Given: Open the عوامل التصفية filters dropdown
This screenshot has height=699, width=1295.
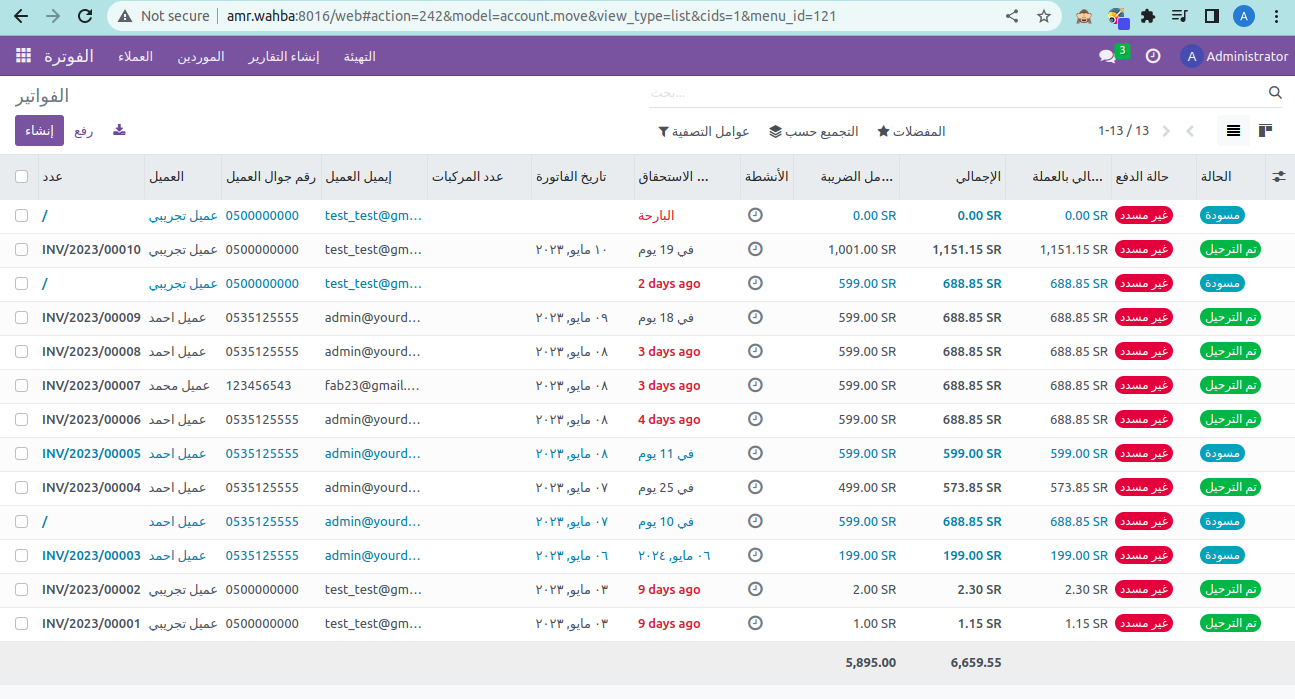Looking at the screenshot, I should (x=703, y=131).
